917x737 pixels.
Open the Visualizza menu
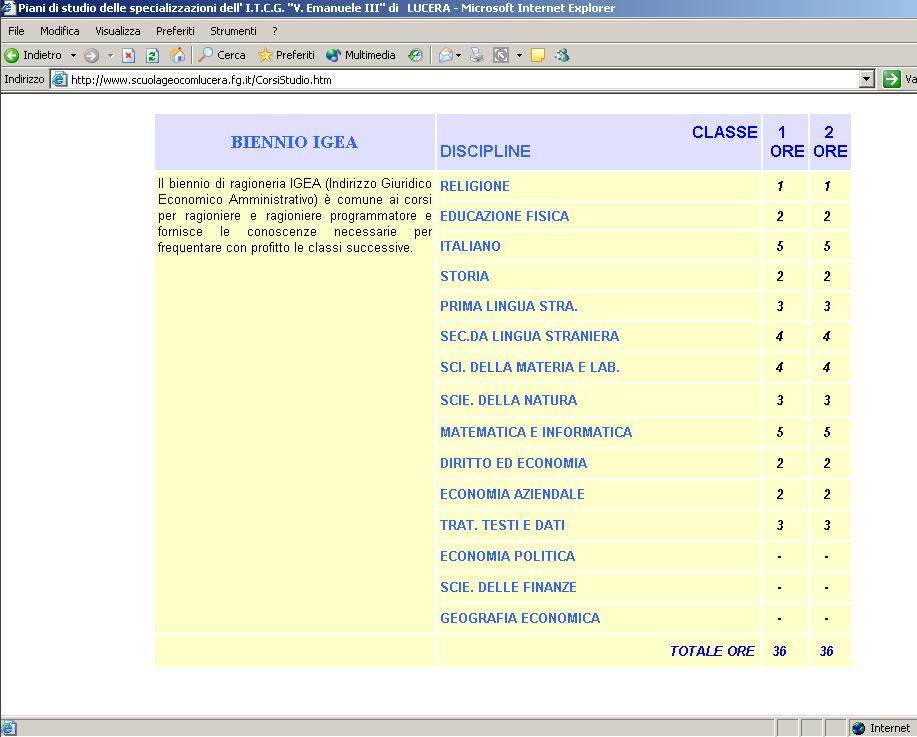pos(118,31)
